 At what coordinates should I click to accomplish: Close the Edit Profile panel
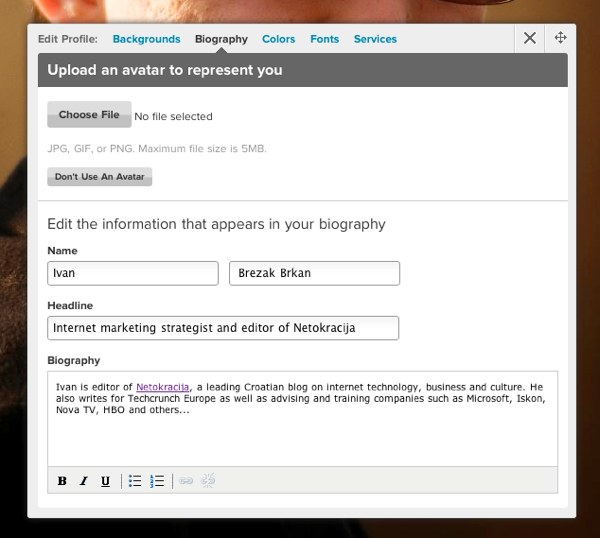(x=530, y=38)
